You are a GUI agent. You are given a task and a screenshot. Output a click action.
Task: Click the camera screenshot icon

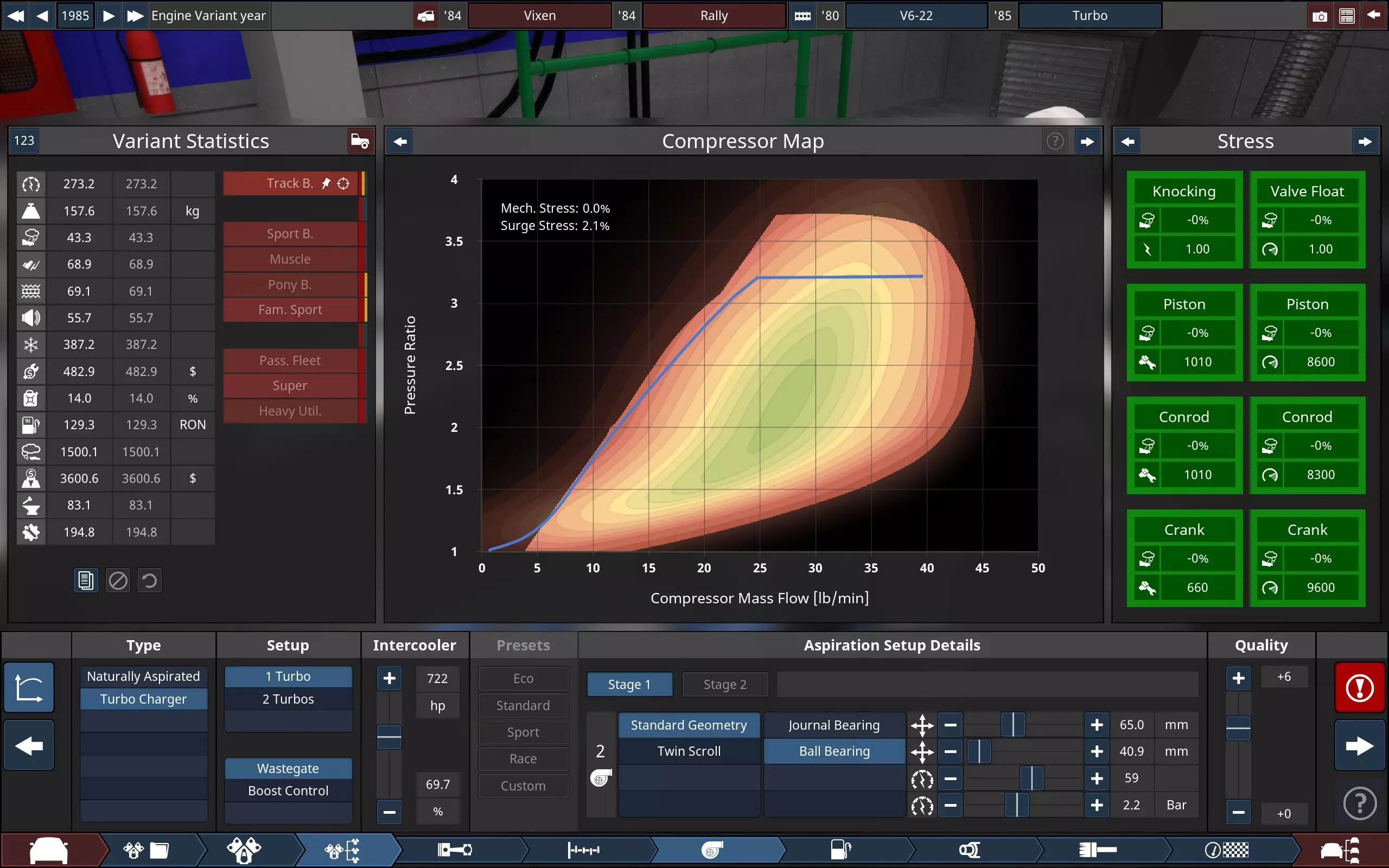tap(1320, 16)
